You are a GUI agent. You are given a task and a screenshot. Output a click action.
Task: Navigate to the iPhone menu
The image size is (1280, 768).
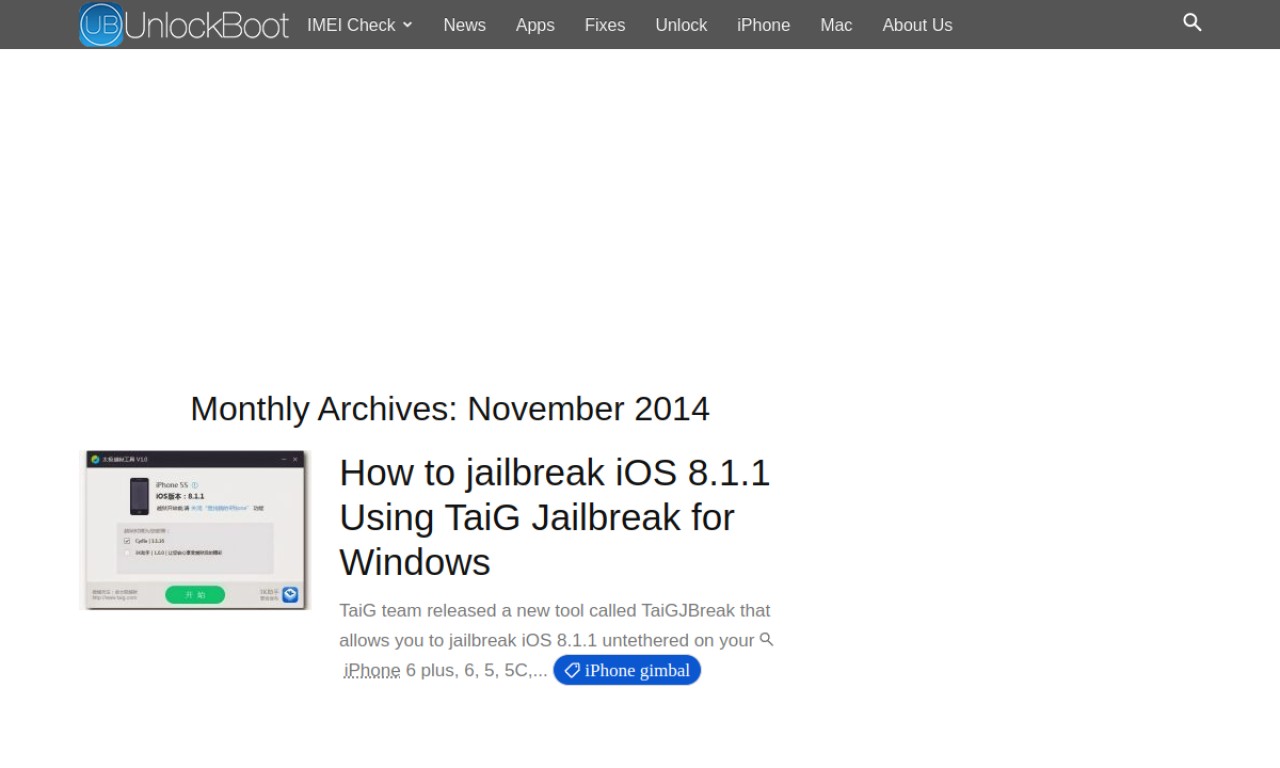click(763, 25)
